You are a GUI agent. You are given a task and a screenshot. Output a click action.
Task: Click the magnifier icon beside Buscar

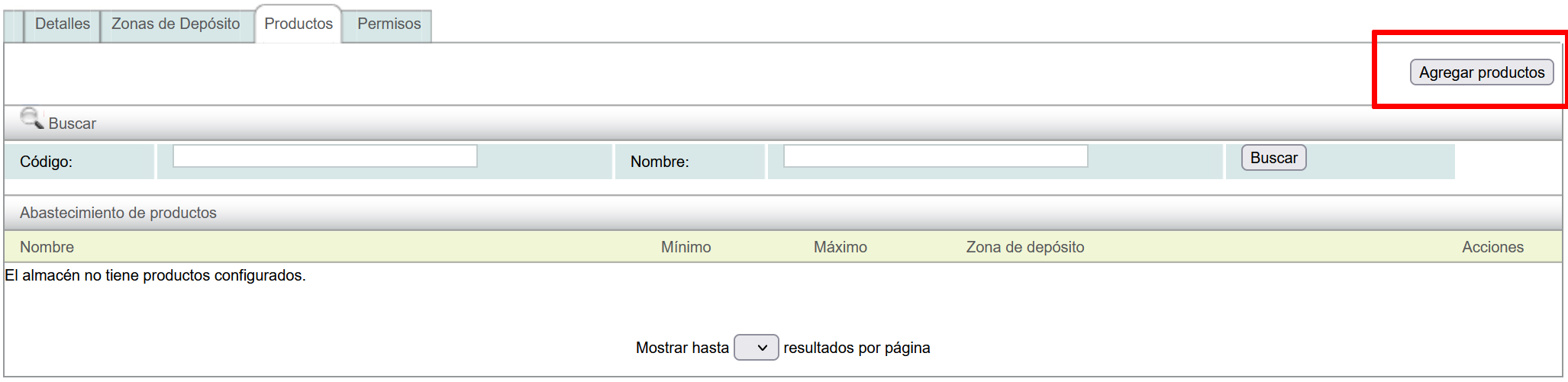pyautogui.click(x=31, y=118)
